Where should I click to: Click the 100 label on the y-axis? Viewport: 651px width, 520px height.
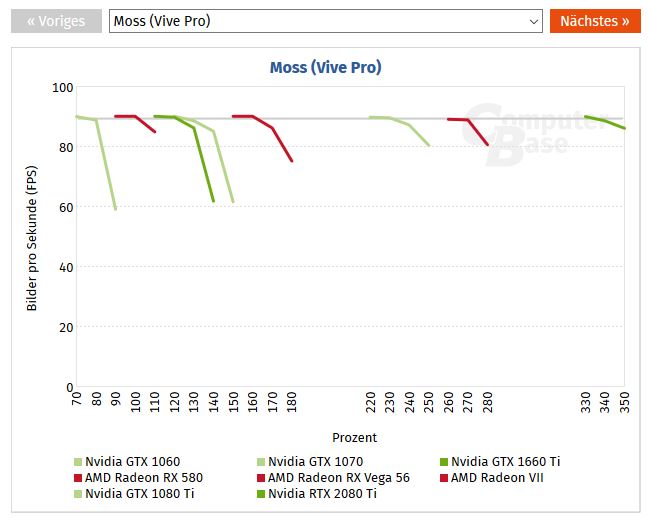63,88
